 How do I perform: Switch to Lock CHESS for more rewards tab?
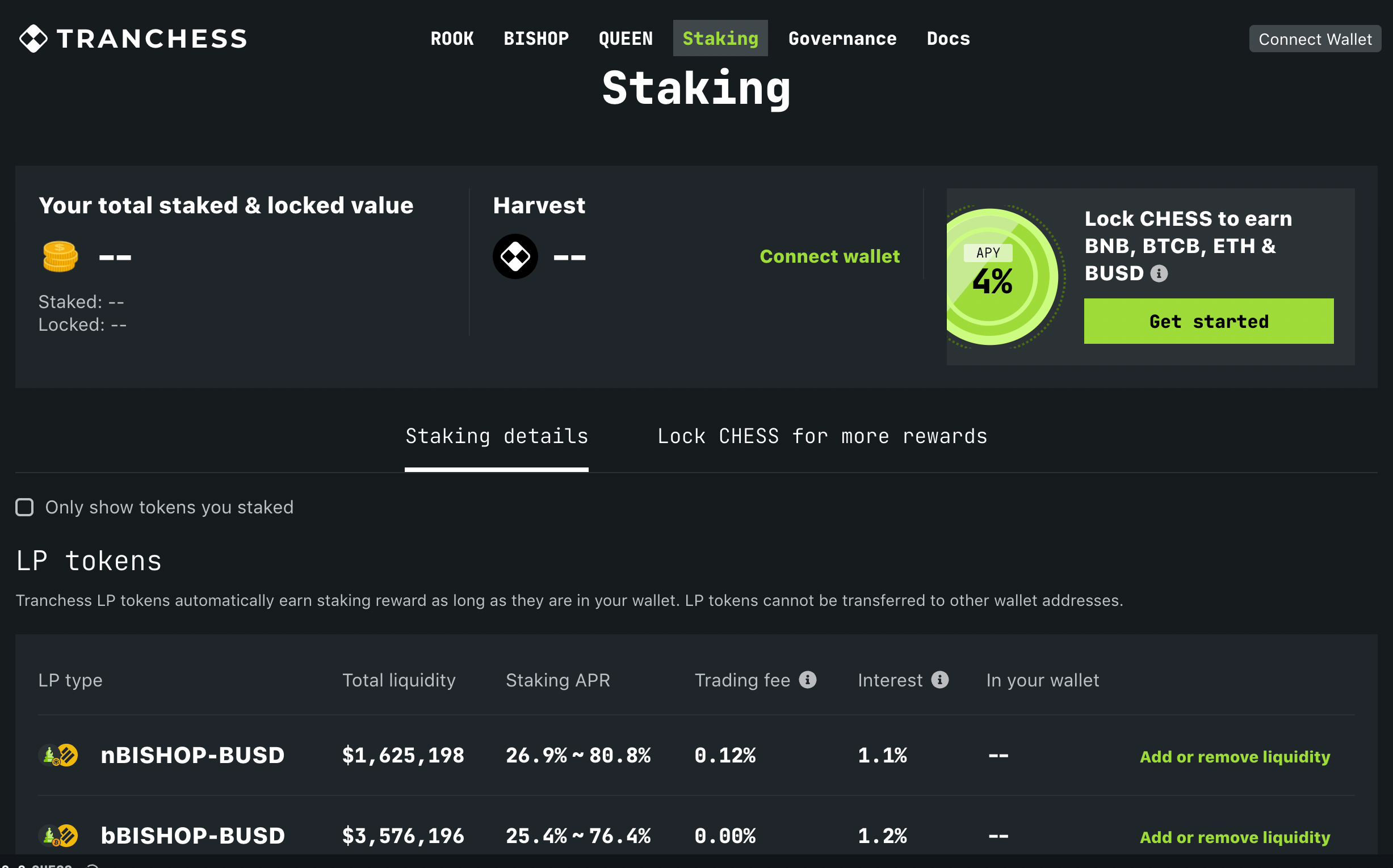click(822, 436)
